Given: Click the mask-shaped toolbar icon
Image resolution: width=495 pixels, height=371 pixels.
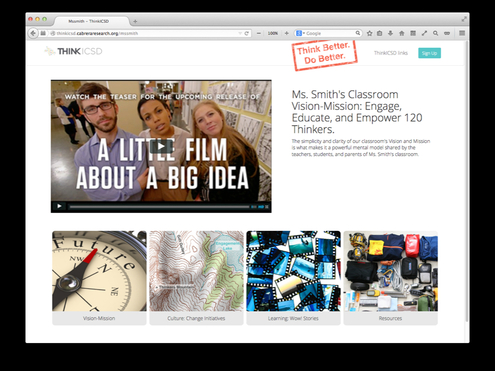Looking at the screenshot, I should pos(447,33).
